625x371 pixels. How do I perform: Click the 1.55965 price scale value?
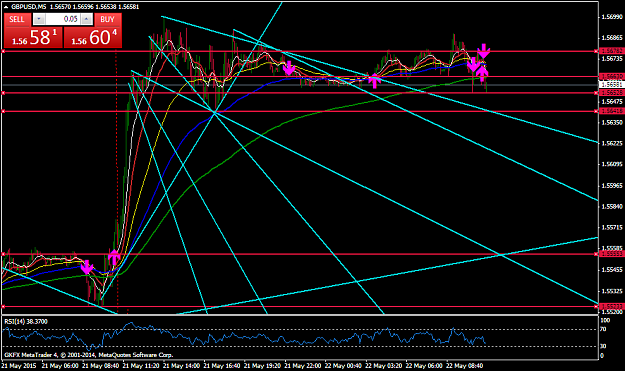(612, 186)
